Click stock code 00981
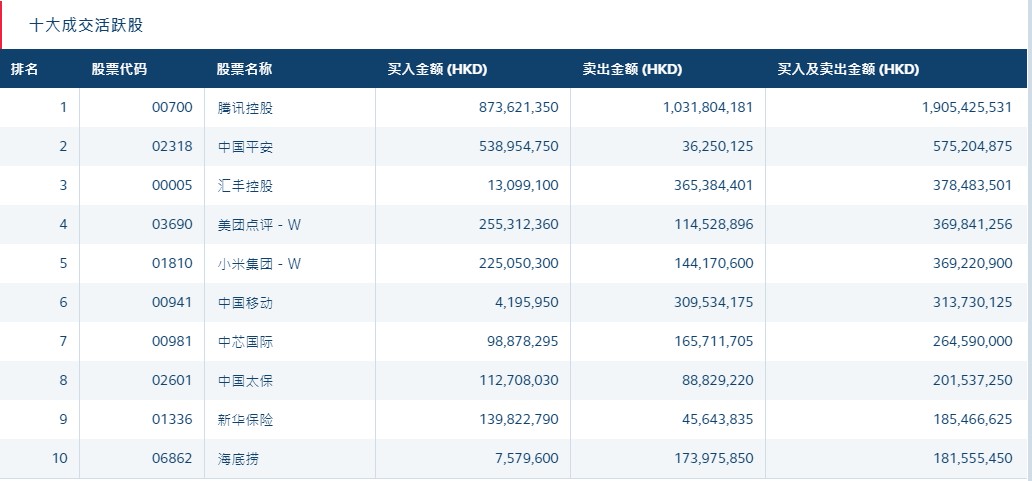 click(172, 342)
